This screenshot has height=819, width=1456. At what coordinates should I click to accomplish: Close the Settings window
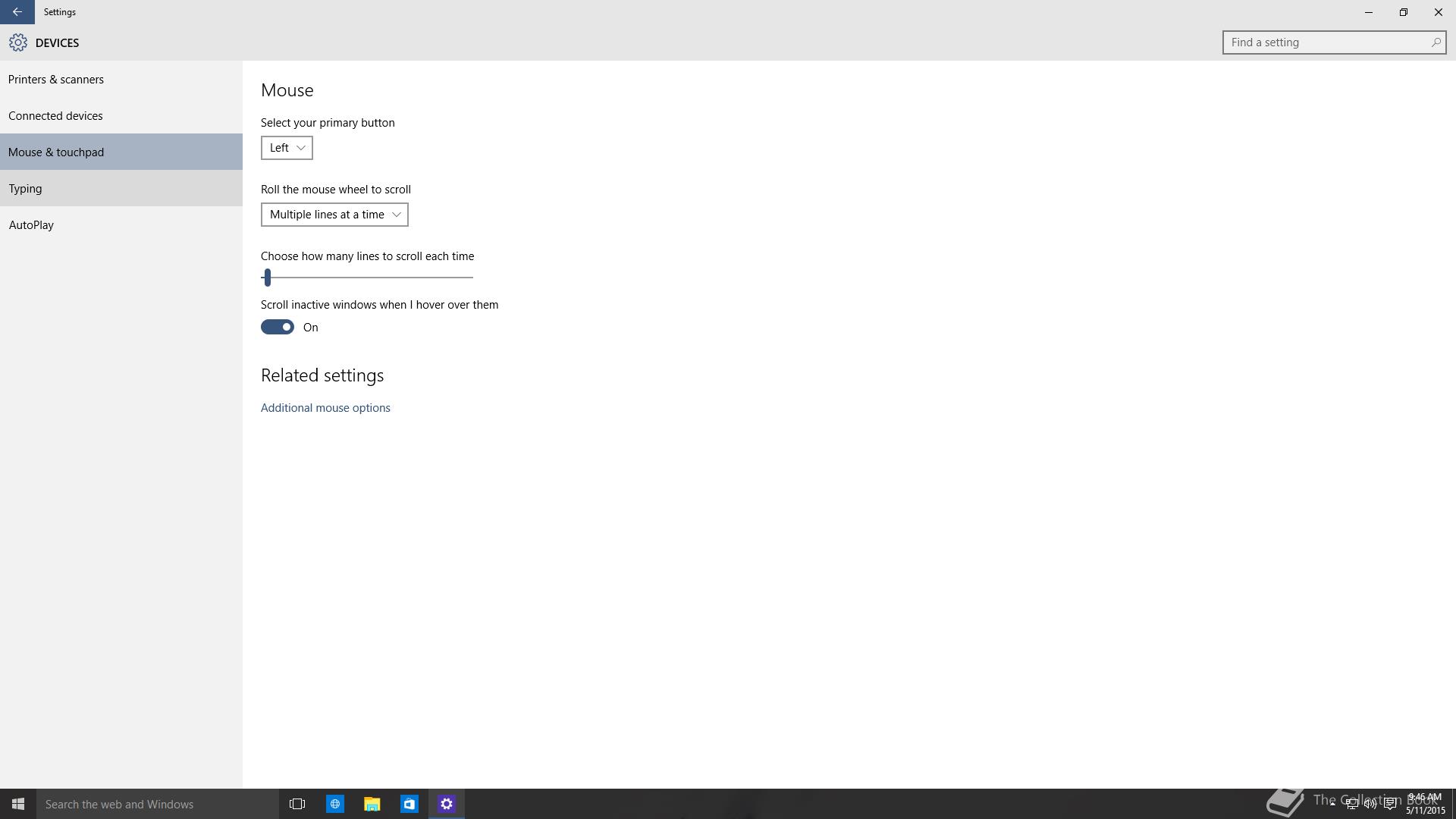point(1439,12)
